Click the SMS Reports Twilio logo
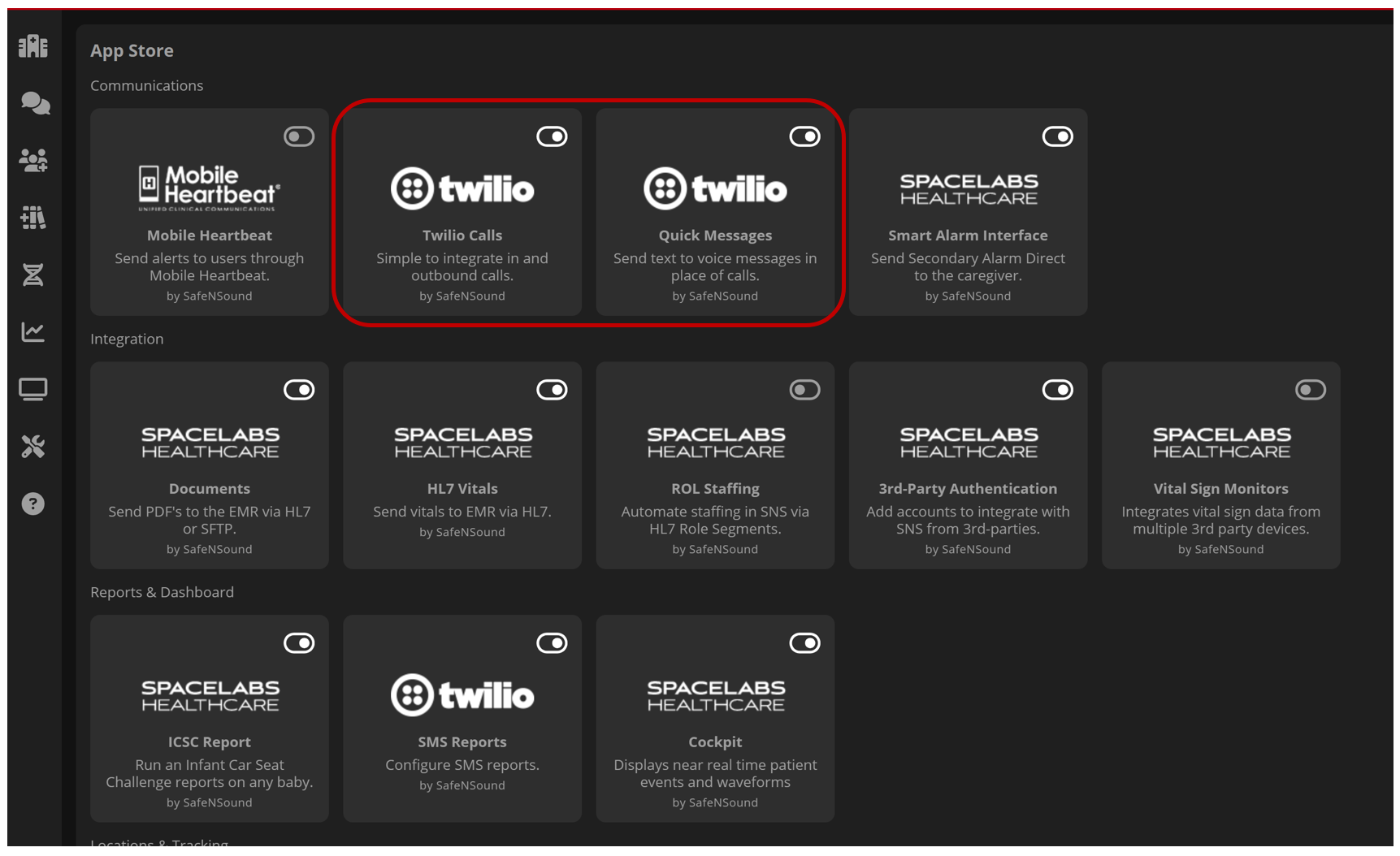Image resolution: width=1400 pixels, height=856 pixels. 462,695
